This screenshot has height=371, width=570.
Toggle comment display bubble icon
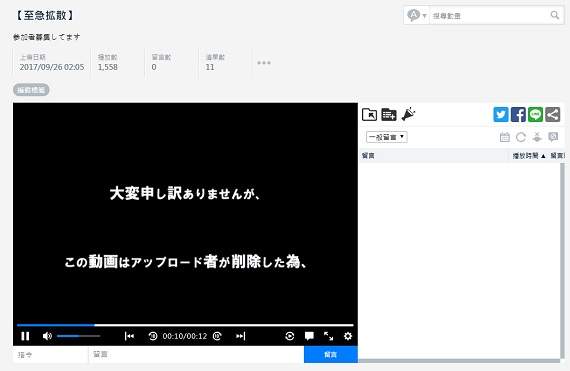(309, 336)
